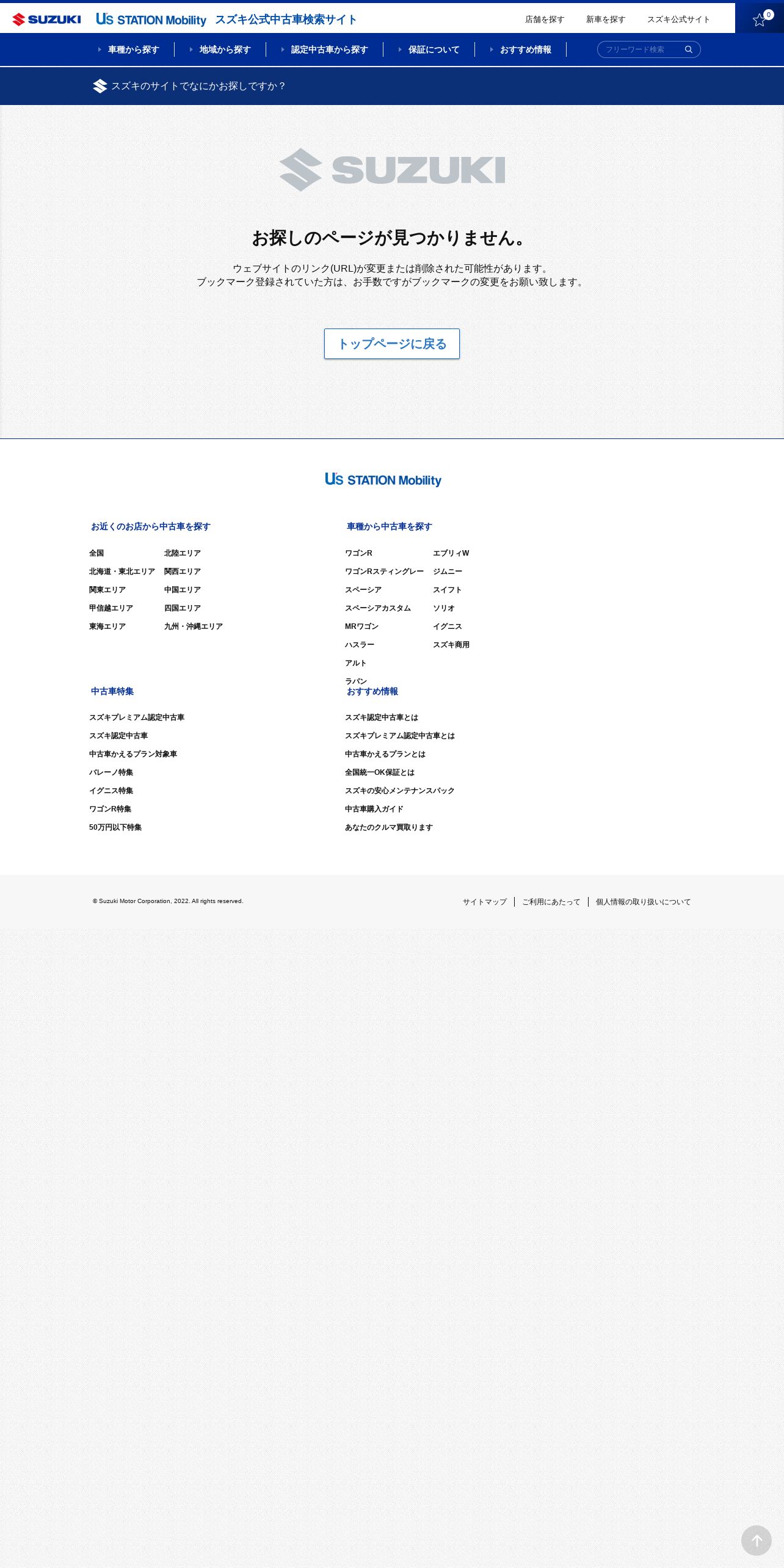Open the エブリィW model link
The width and height of the screenshot is (784, 1568).
(x=451, y=553)
